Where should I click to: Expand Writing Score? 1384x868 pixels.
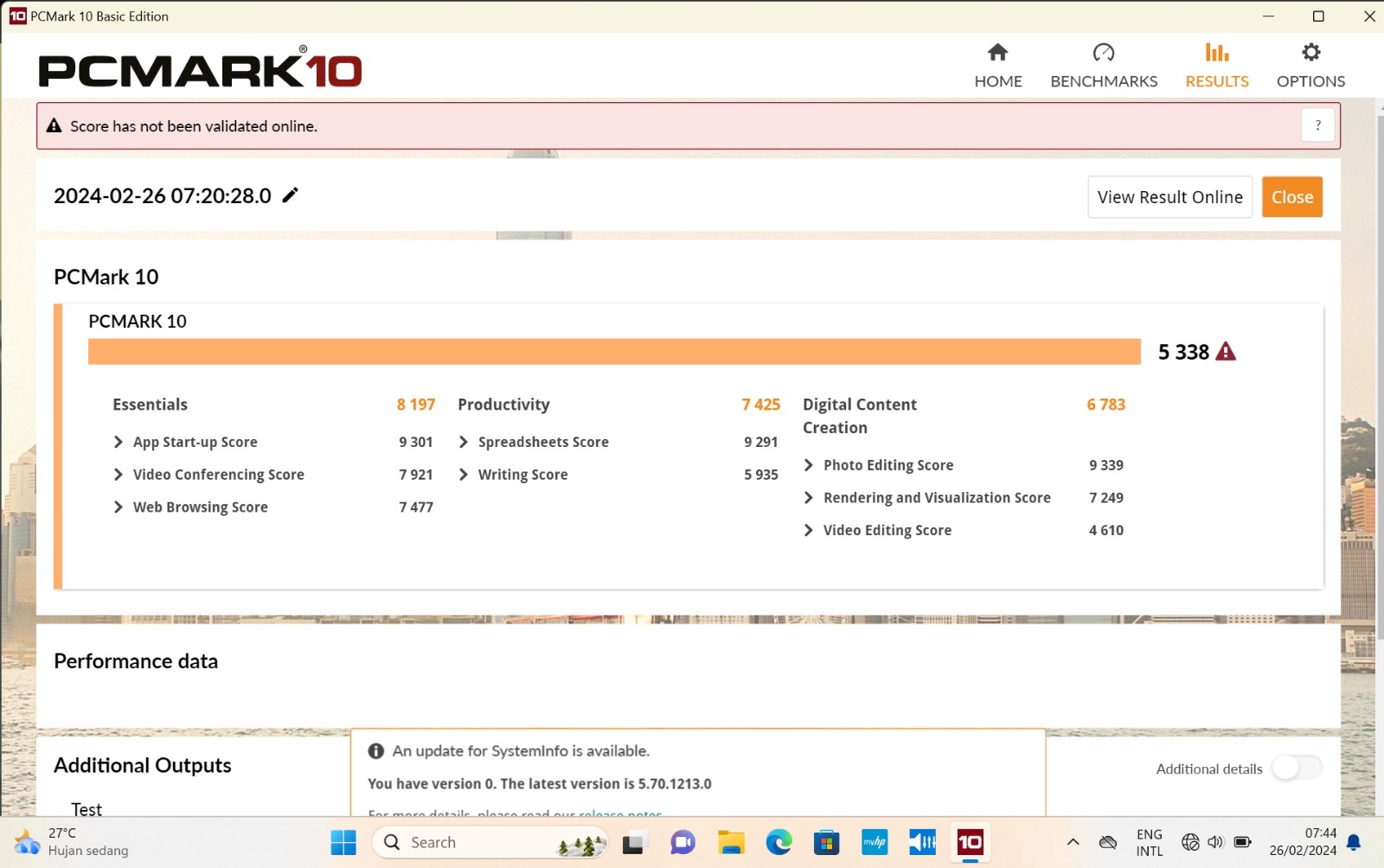click(464, 475)
